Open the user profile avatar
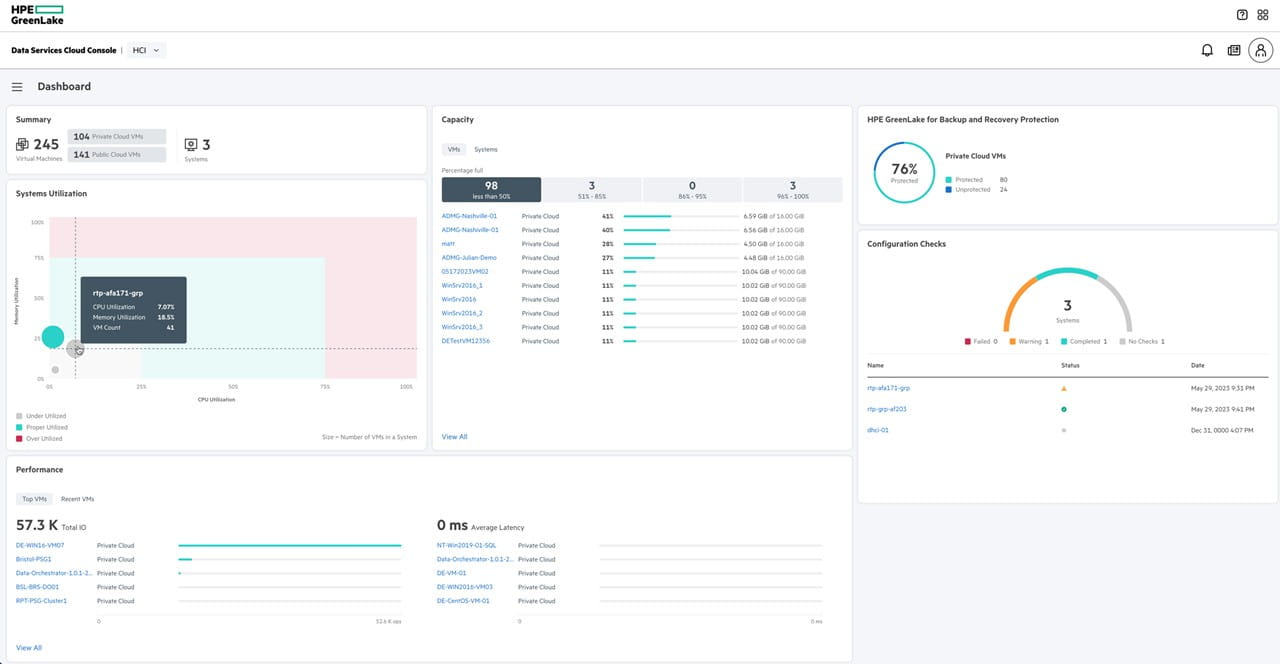Screen dimensions: 1280x664 tap(1260, 50)
